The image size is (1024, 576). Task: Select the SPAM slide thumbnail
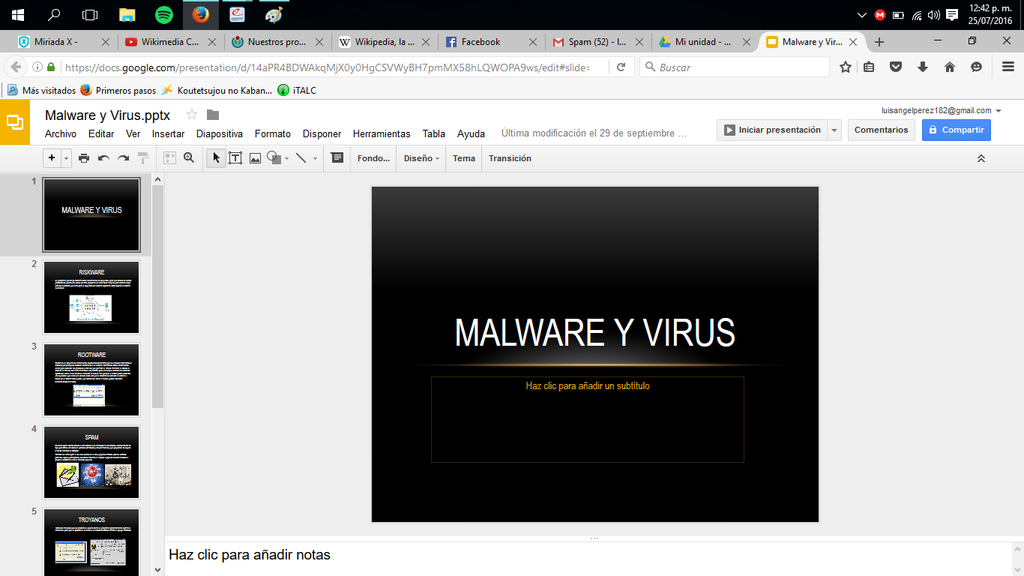point(91,462)
